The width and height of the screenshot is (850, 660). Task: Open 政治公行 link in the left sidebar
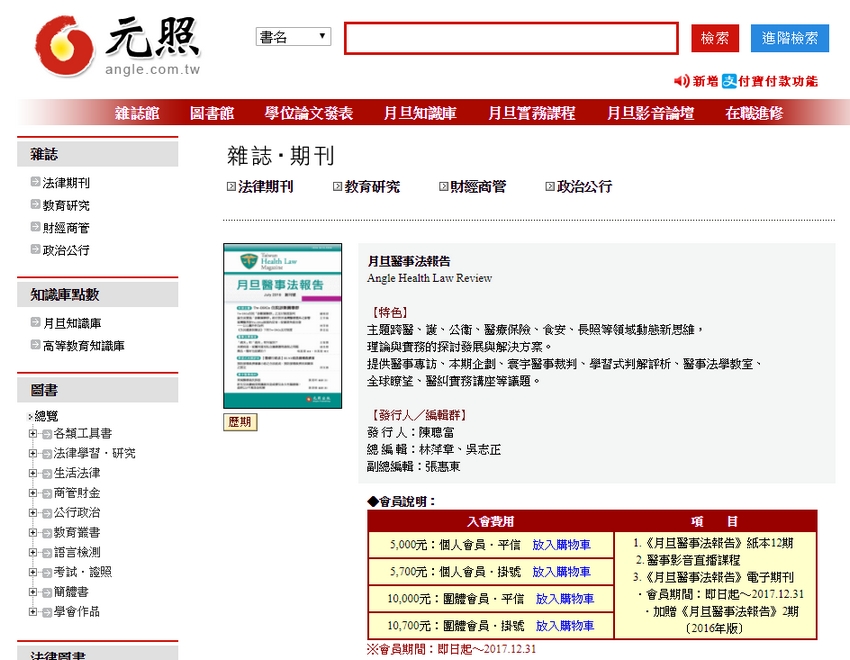pos(66,250)
